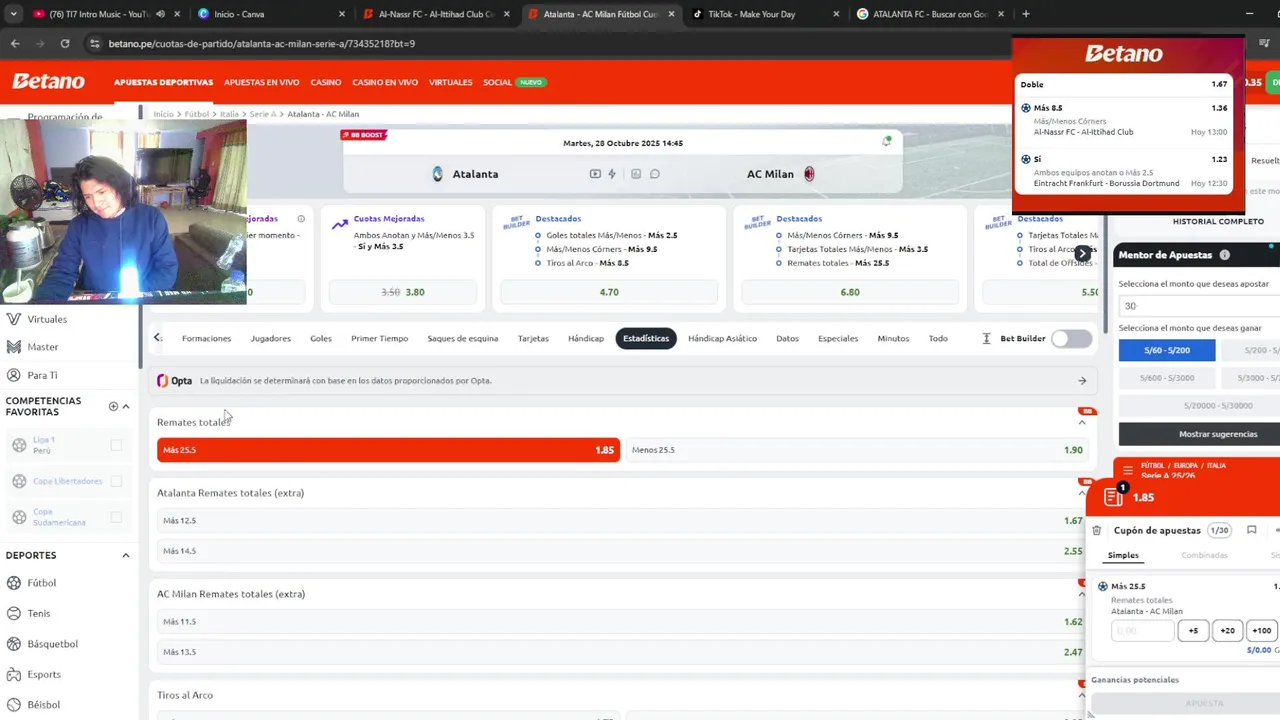Collapse AC Milan Remates totales (extra) section
1280x720 pixels.
click(1082, 594)
